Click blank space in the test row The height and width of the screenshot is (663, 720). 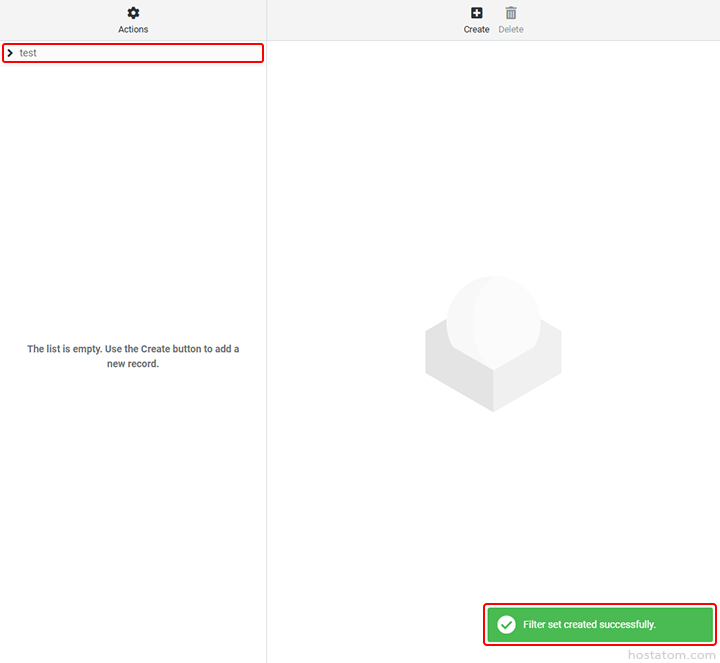click(x=150, y=53)
